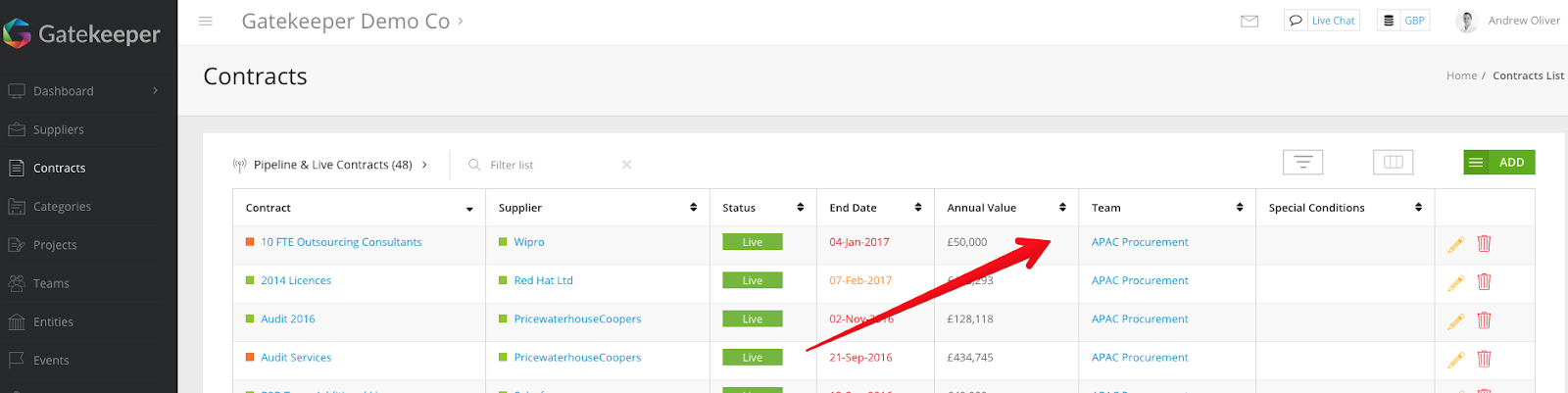
Task: Expand Gatekeeper Demo Co chevron
Action: coord(461,21)
